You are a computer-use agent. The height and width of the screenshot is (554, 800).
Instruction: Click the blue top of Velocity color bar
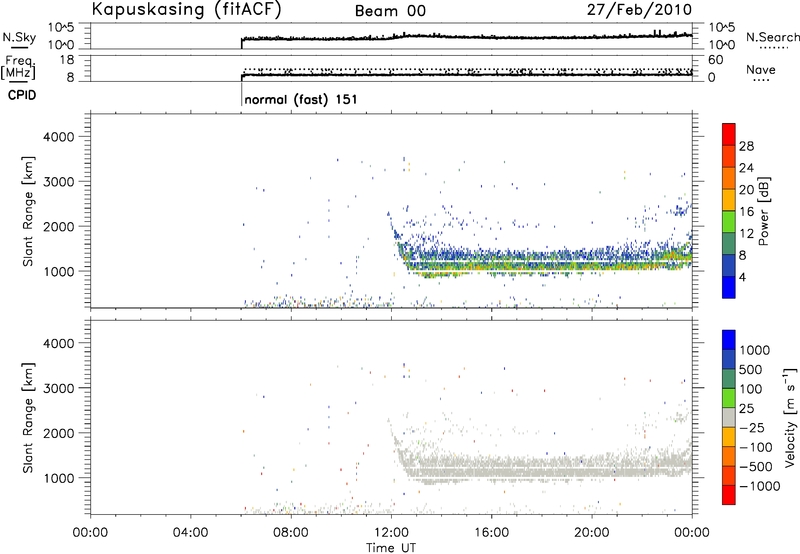point(729,340)
